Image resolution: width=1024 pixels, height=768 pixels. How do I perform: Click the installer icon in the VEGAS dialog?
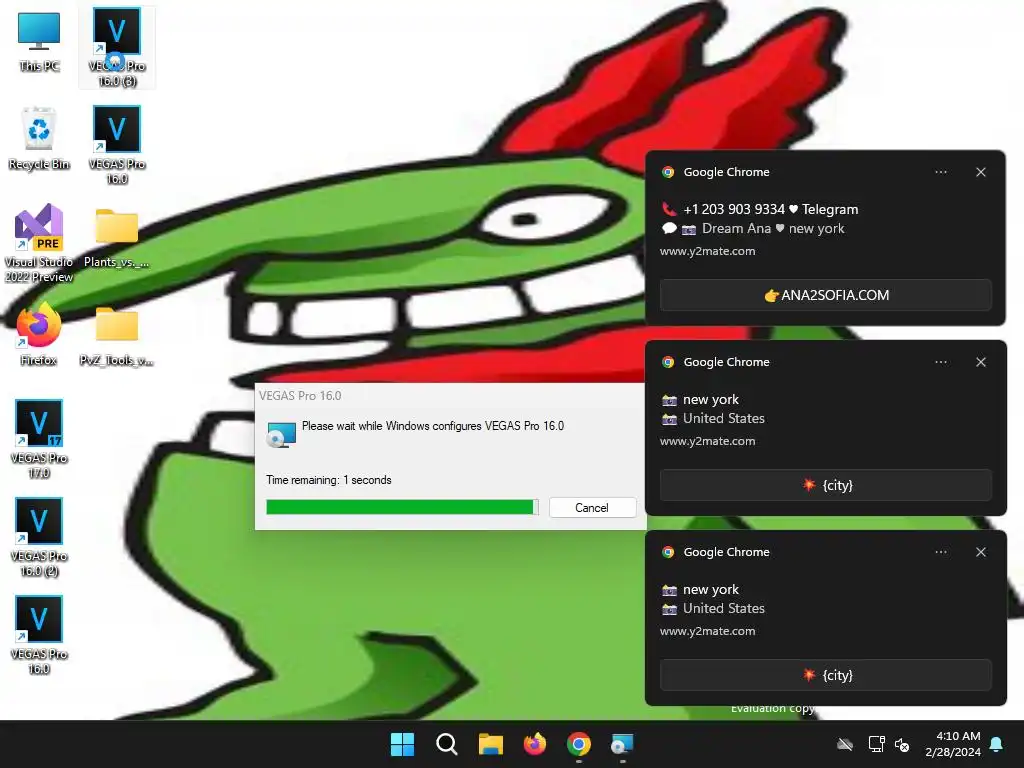[x=281, y=434]
